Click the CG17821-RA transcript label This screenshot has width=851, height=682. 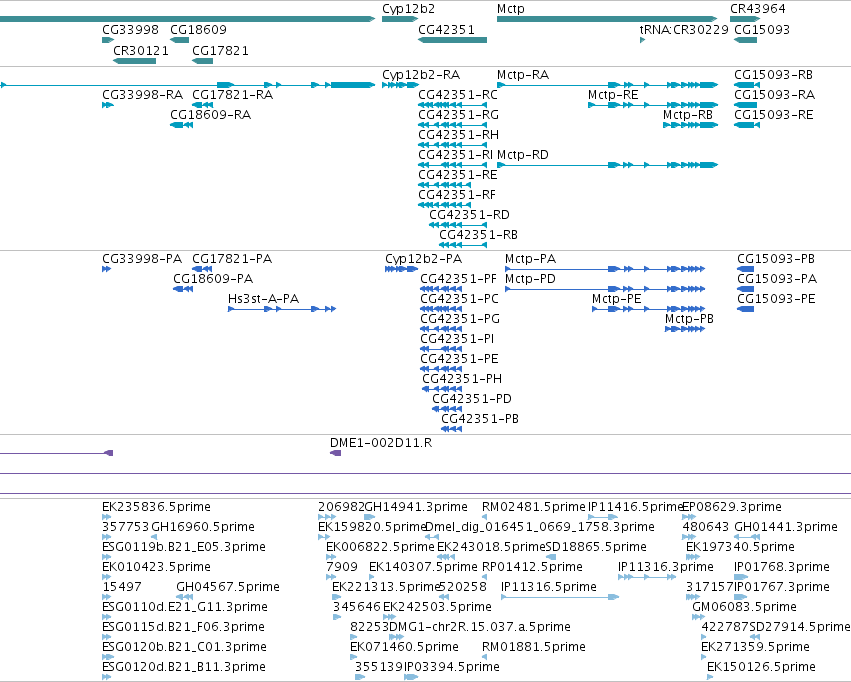[x=232, y=94]
